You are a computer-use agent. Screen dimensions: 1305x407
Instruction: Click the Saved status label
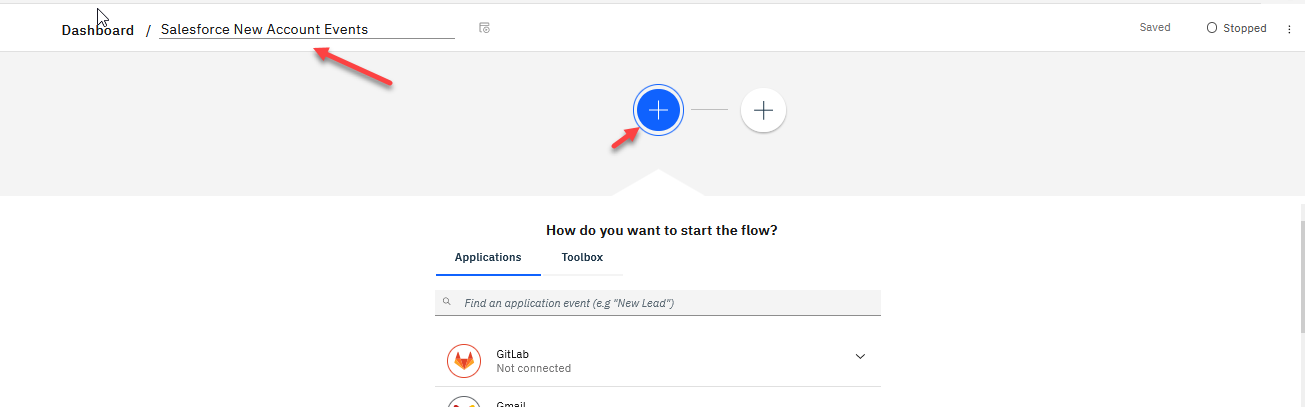point(1155,28)
